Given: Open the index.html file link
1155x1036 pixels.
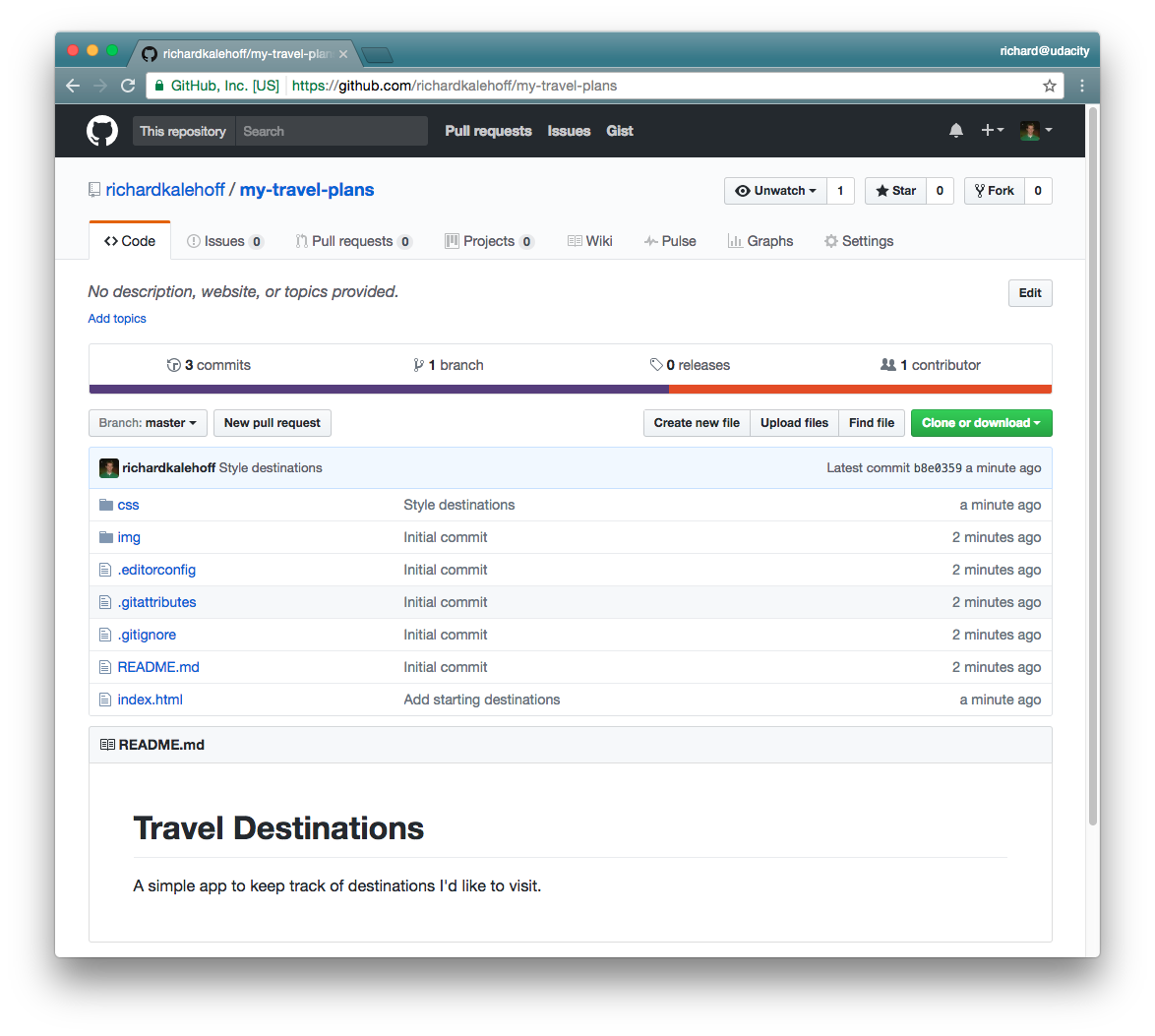Looking at the screenshot, I should pyautogui.click(x=150, y=700).
